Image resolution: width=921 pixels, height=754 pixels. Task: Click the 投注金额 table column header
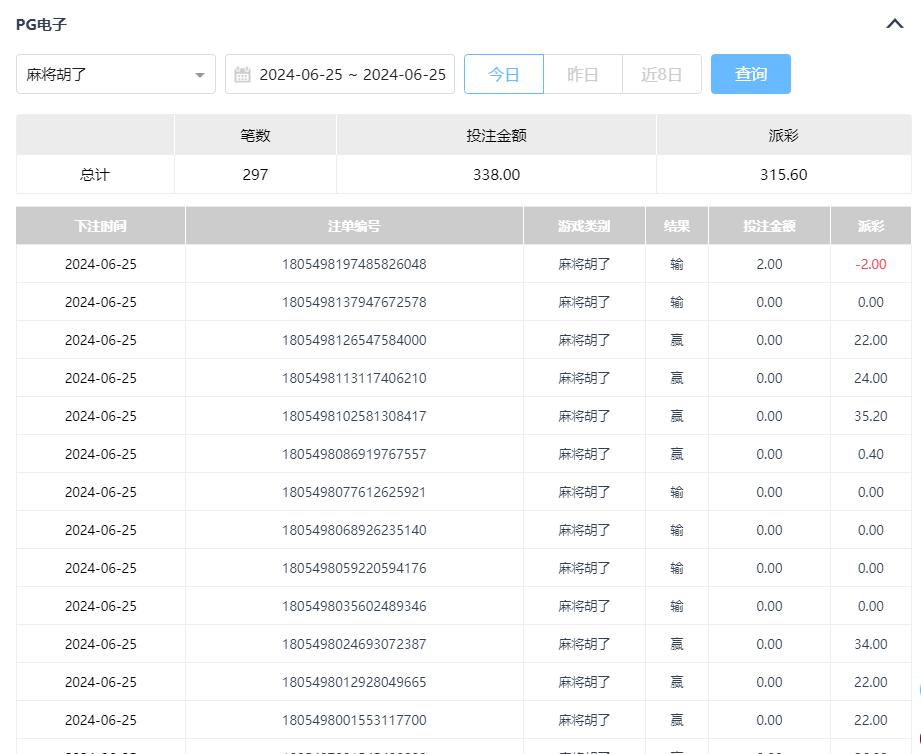769,226
